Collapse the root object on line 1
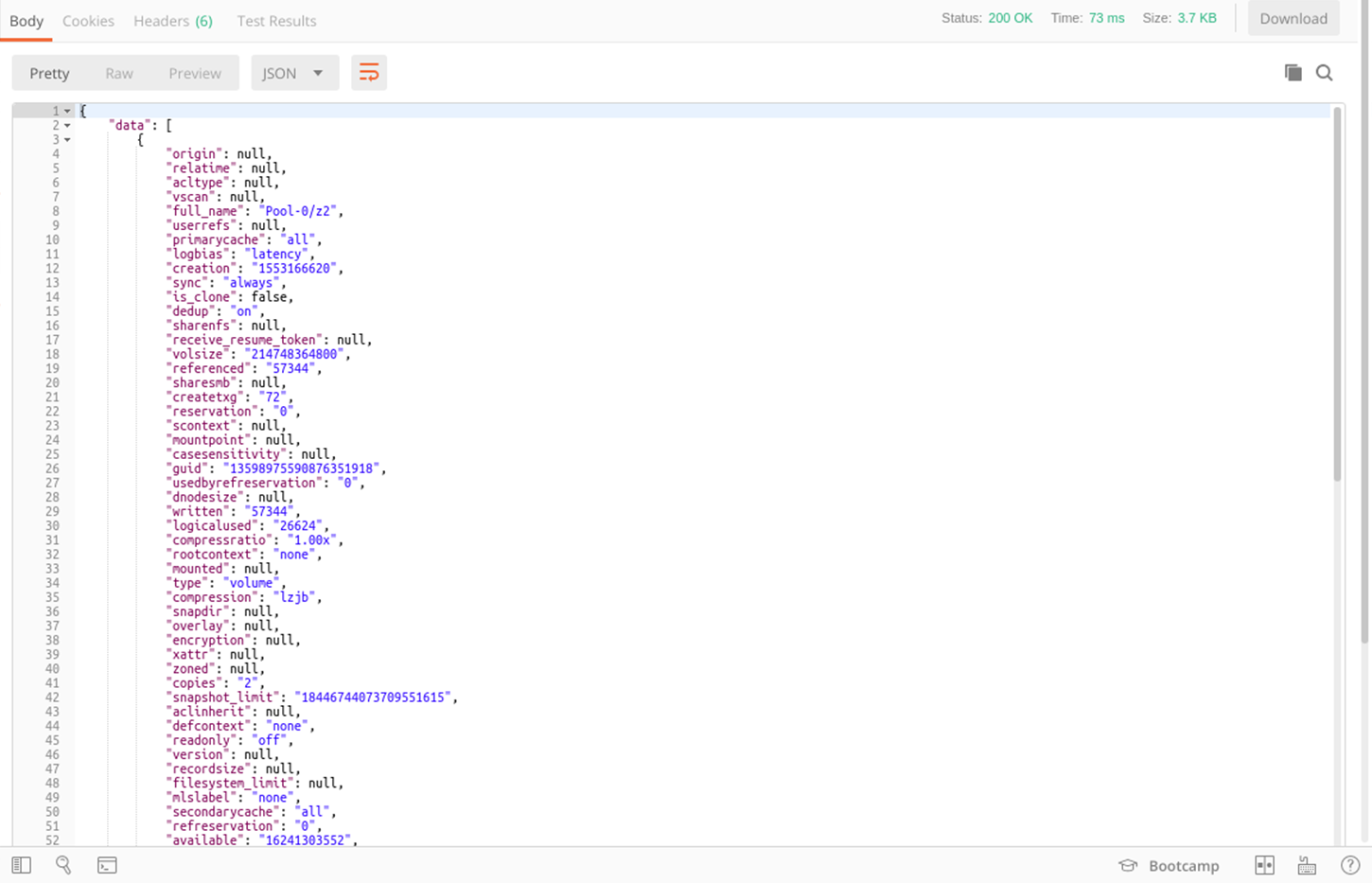The image size is (1372, 883). [67, 111]
